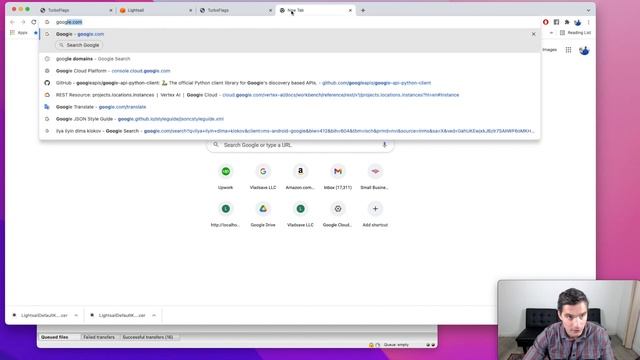Switch to the Lightsail tab
This screenshot has height=360, width=640.
click(x=155, y=10)
